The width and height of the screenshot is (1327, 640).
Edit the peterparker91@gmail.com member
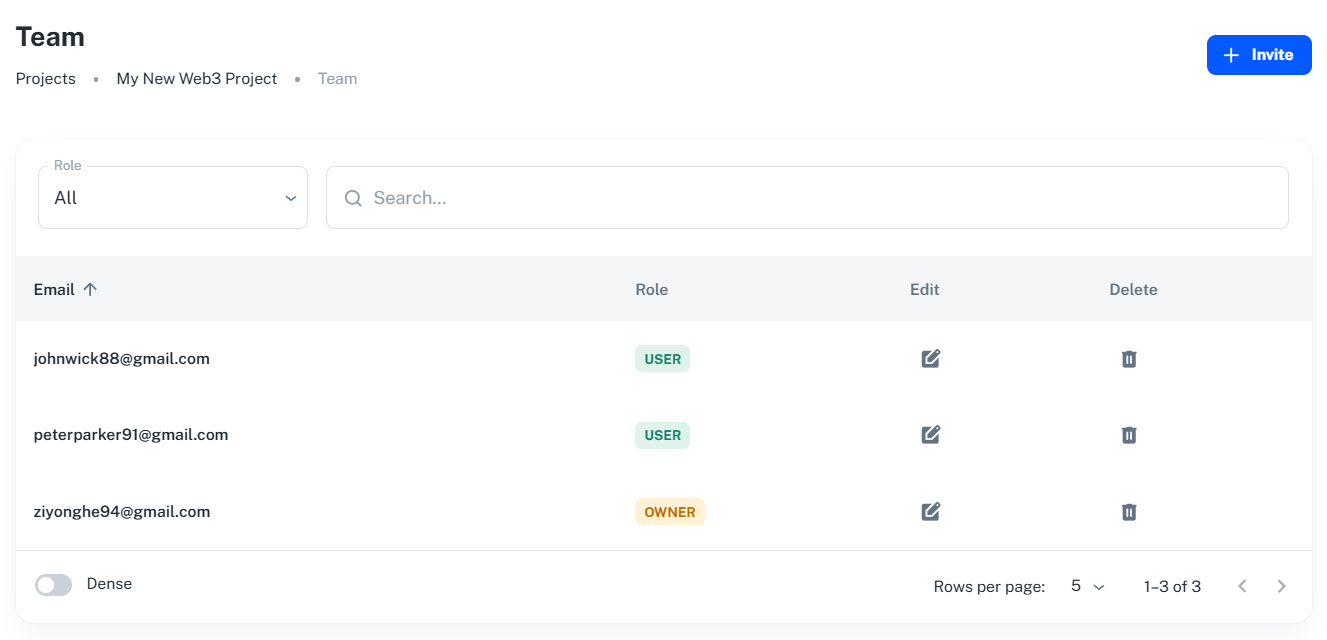(x=931, y=434)
